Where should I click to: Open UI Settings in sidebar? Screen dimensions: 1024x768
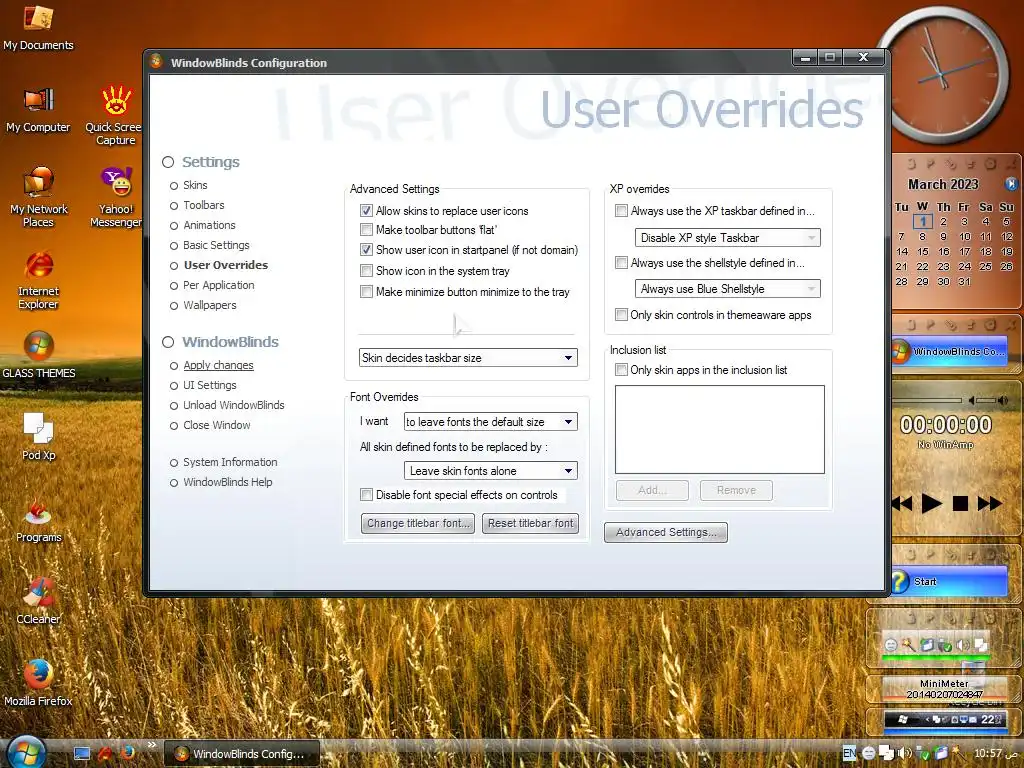tap(209, 385)
